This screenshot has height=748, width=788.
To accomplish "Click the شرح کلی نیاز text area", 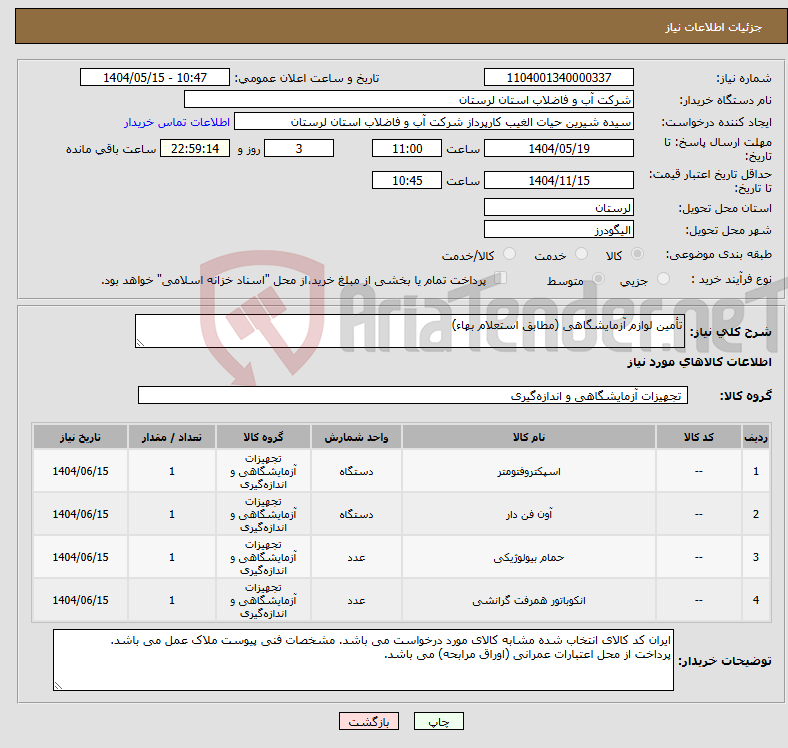I will tap(410, 331).
